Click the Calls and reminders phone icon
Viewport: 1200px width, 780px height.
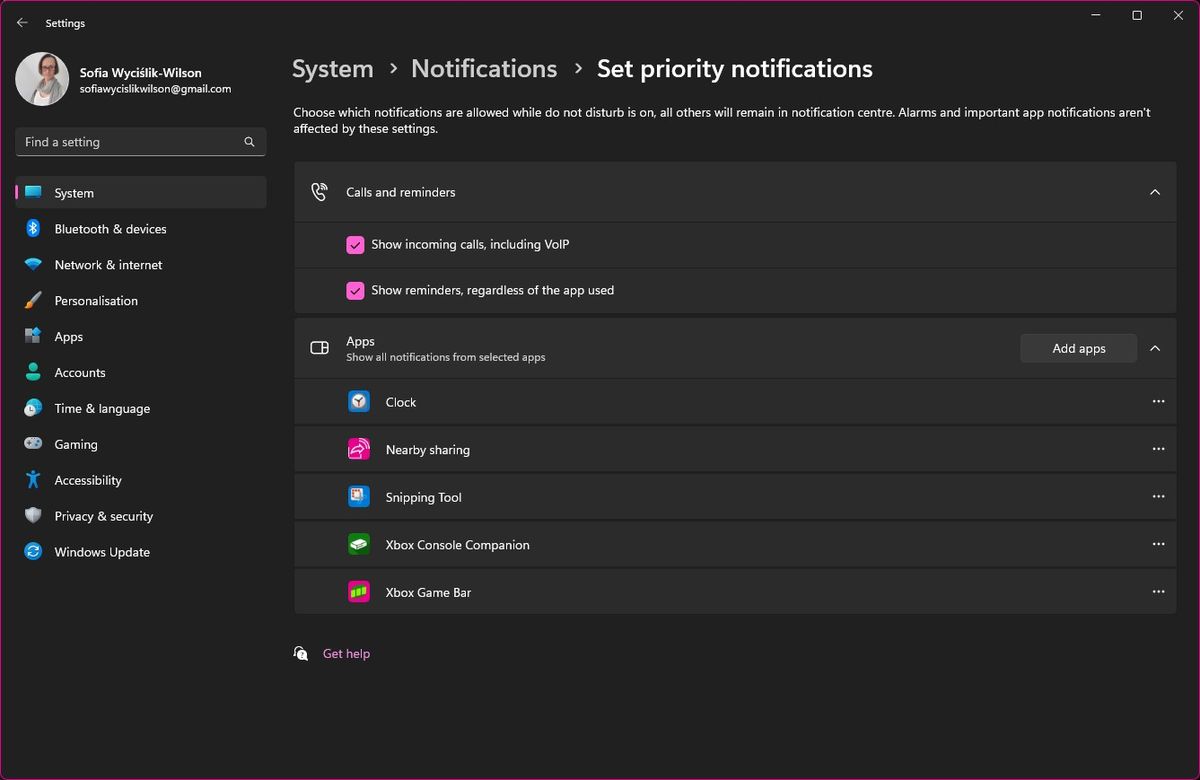pyautogui.click(x=319, y=191)
